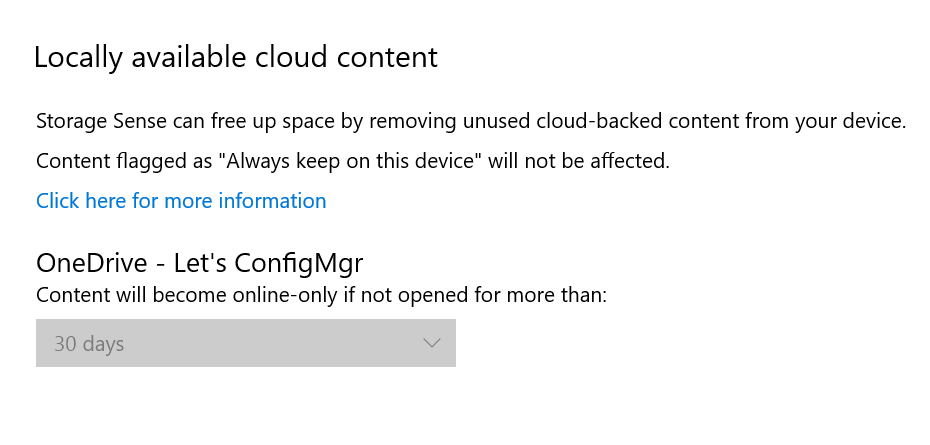Expand the "30 days" dropdown
Viewport: 930px width, 445px height.
[245, 343]
